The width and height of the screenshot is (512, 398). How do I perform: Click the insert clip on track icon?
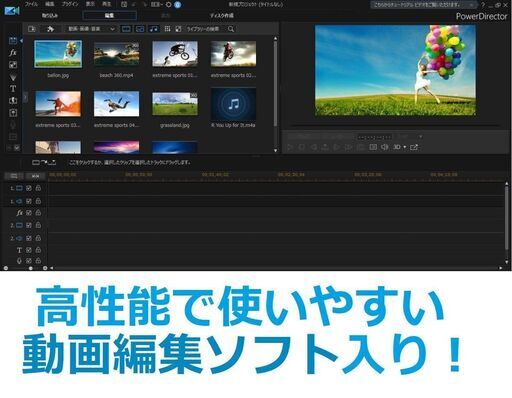tap(44, 162)
